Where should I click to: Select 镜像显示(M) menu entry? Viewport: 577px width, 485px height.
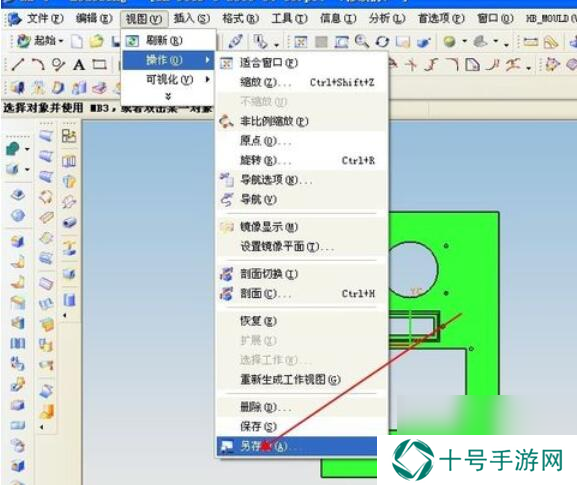(301, 227)
